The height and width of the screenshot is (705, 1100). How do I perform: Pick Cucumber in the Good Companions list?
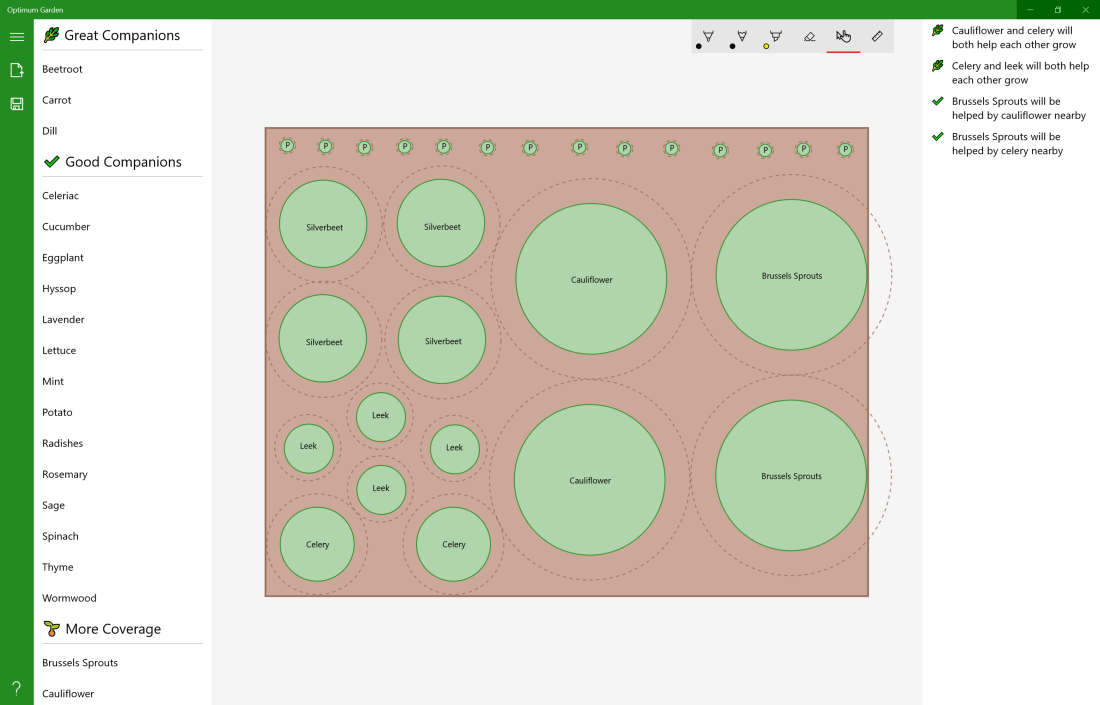coord(66,227)
